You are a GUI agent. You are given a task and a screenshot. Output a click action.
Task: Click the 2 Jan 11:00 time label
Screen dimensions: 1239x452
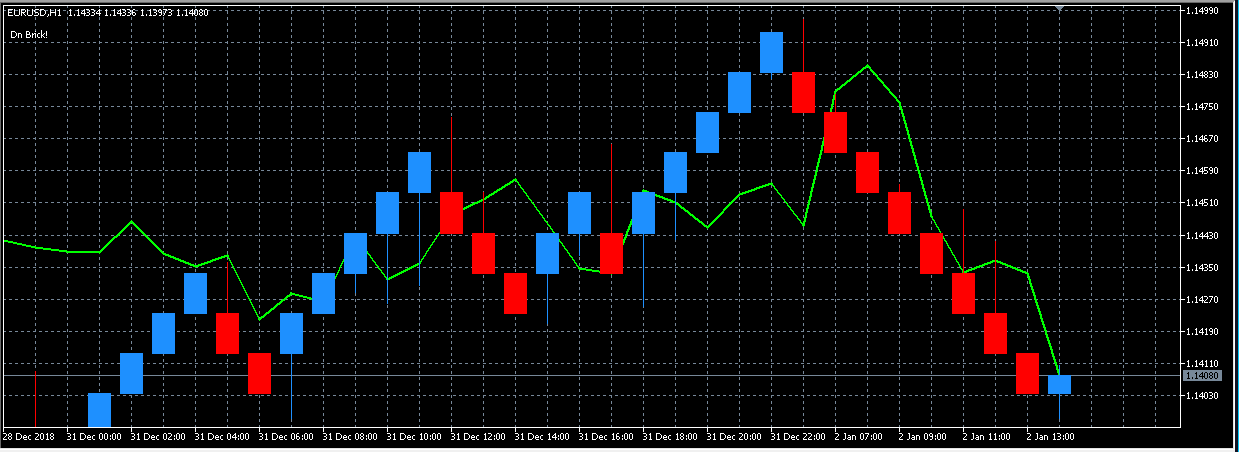(988, 437)
